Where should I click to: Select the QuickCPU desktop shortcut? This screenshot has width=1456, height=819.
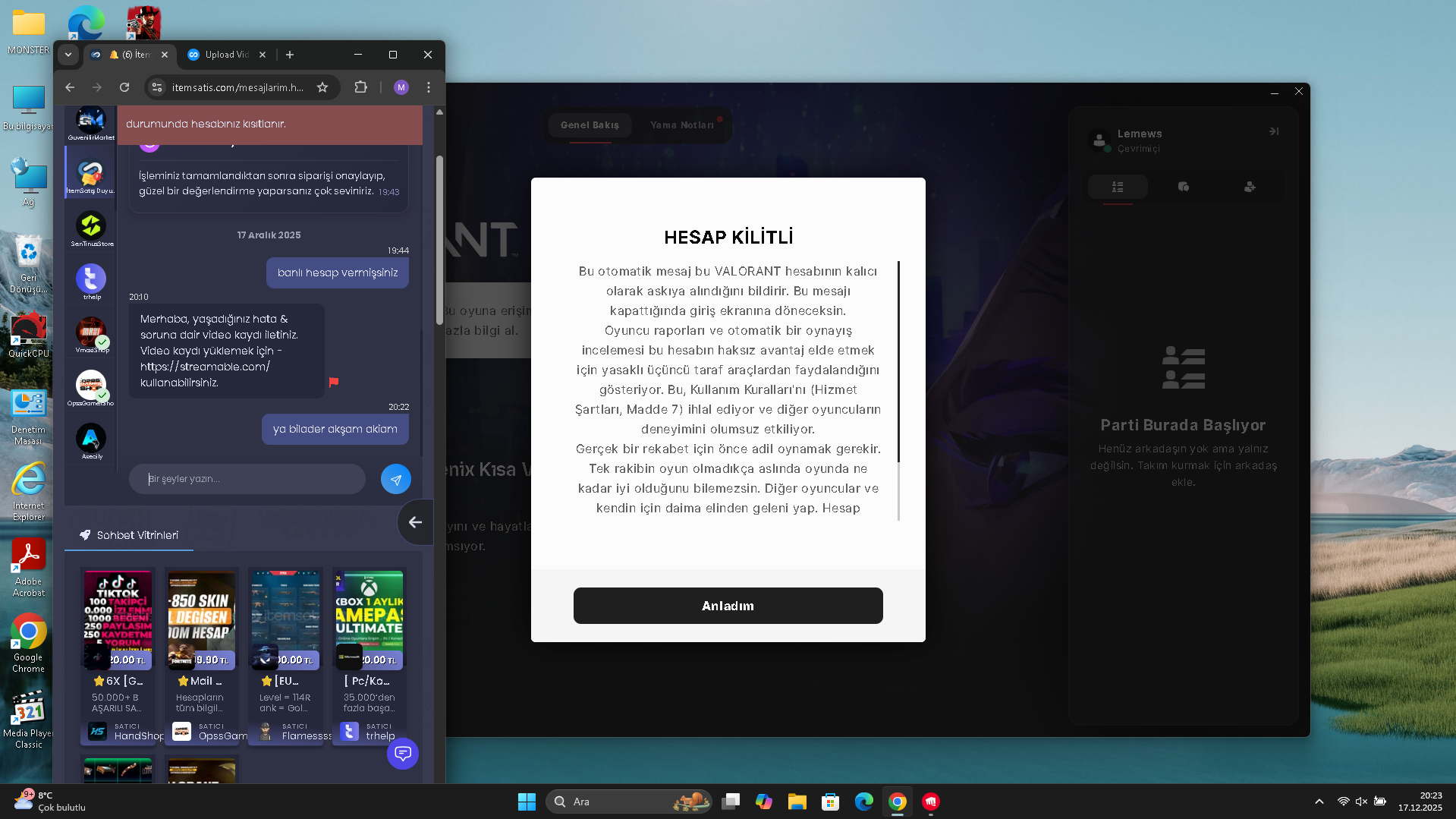coord(28,335)
